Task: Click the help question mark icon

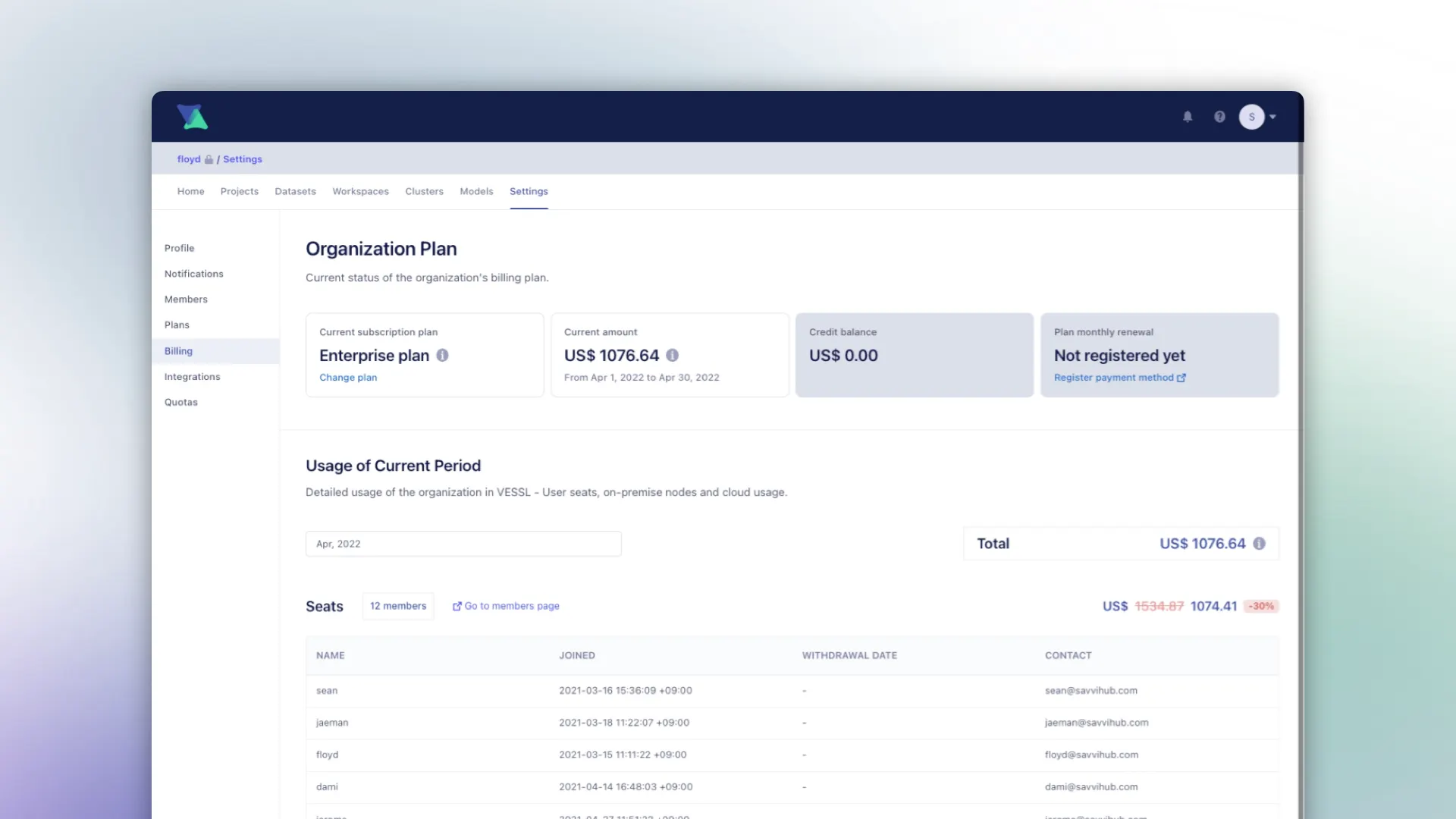Action: (x=1219, y=117)
